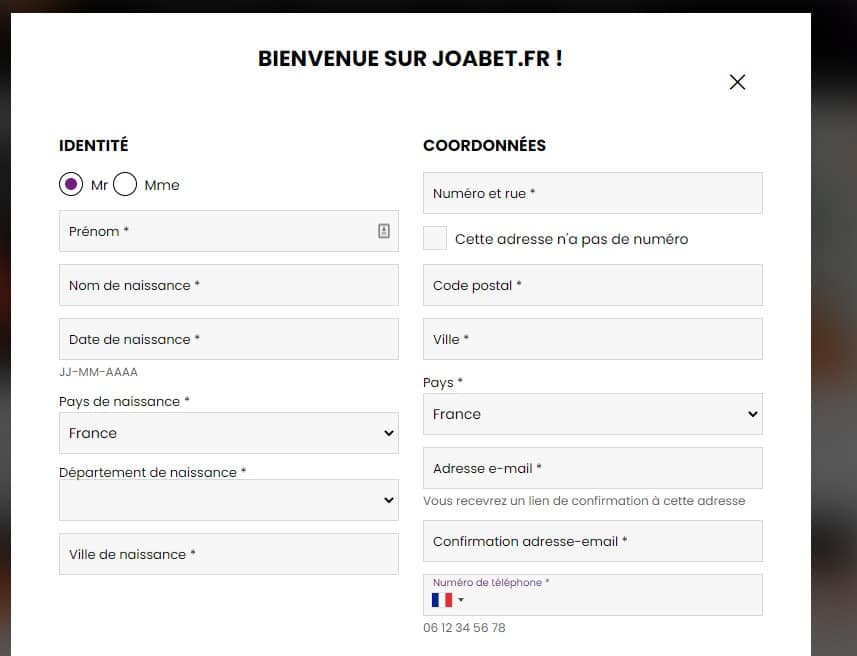Click the Ville de naissance field
This screenshot has height=656, width=857.
click(x=229, y=554)
